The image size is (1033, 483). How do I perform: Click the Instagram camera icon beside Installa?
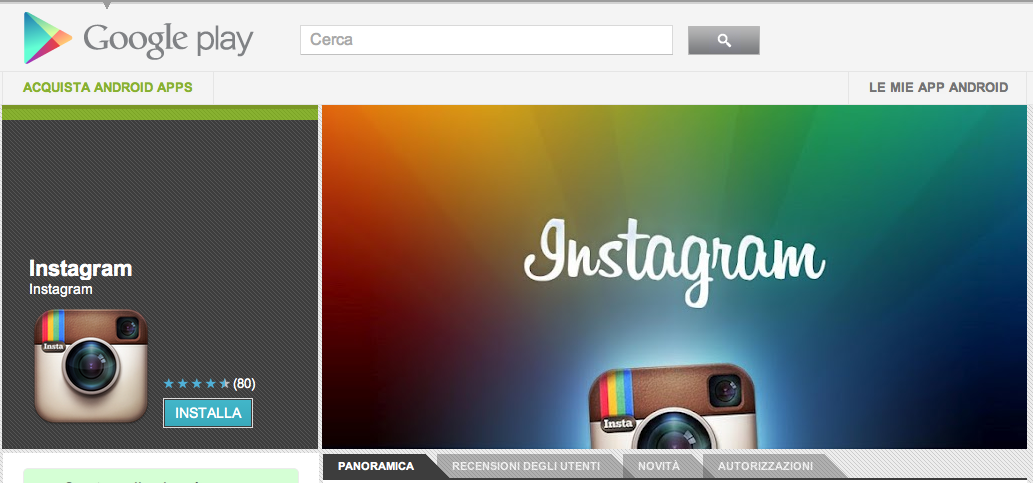pos(91,365)
